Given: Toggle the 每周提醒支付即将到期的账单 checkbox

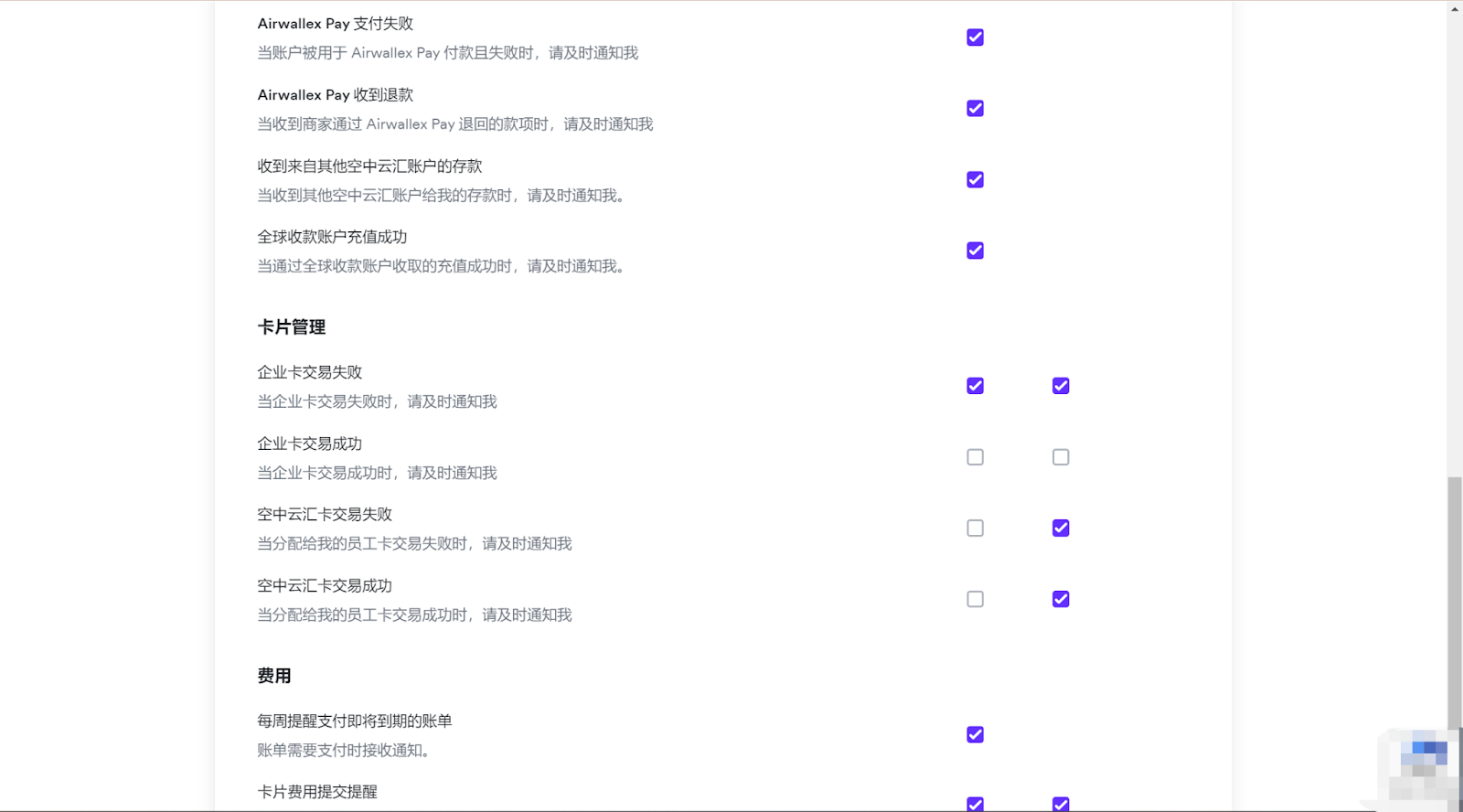Looking at the screenshot, I should [975, 734].
